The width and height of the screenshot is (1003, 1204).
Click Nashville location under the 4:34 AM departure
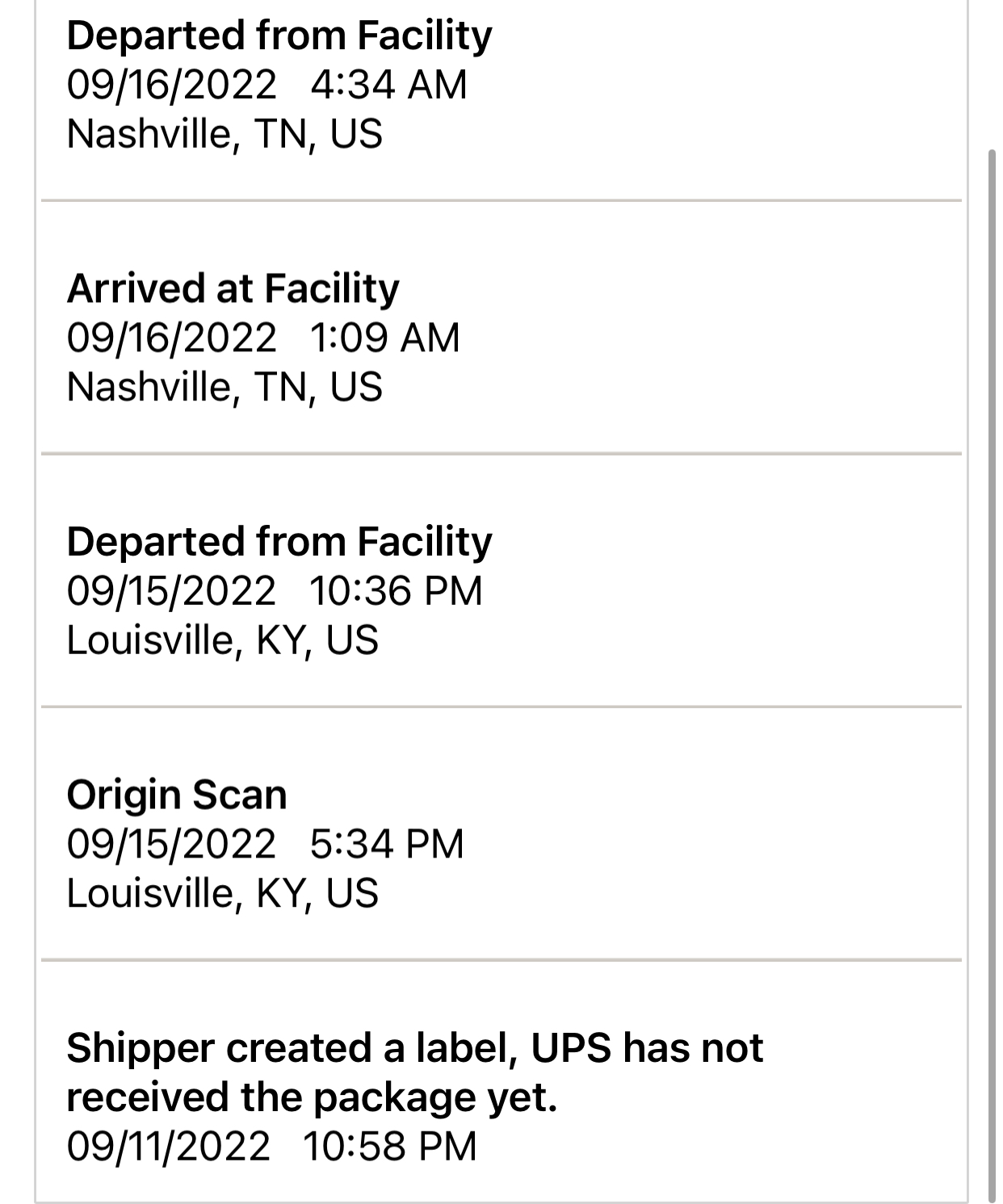224,134
